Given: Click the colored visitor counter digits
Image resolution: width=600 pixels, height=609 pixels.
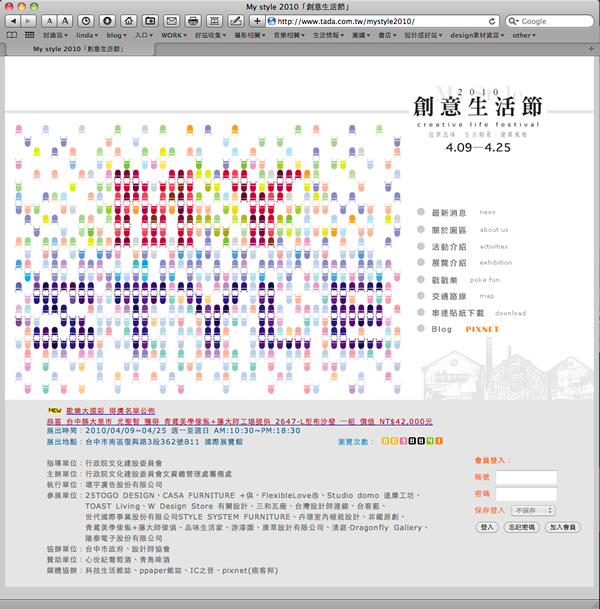Looking at the screenshot, I should tap(412, 441).
